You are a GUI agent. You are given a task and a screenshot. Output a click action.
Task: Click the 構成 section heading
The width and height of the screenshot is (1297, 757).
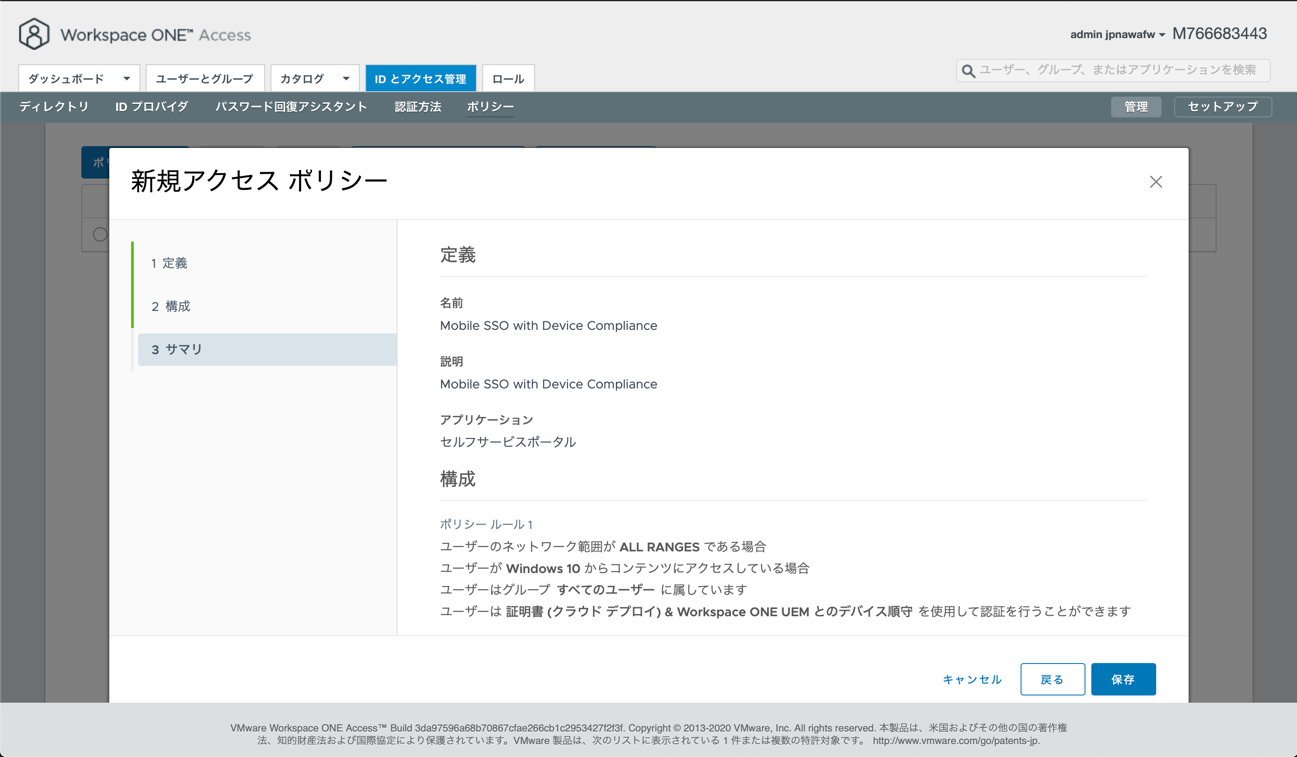point(458,479)
